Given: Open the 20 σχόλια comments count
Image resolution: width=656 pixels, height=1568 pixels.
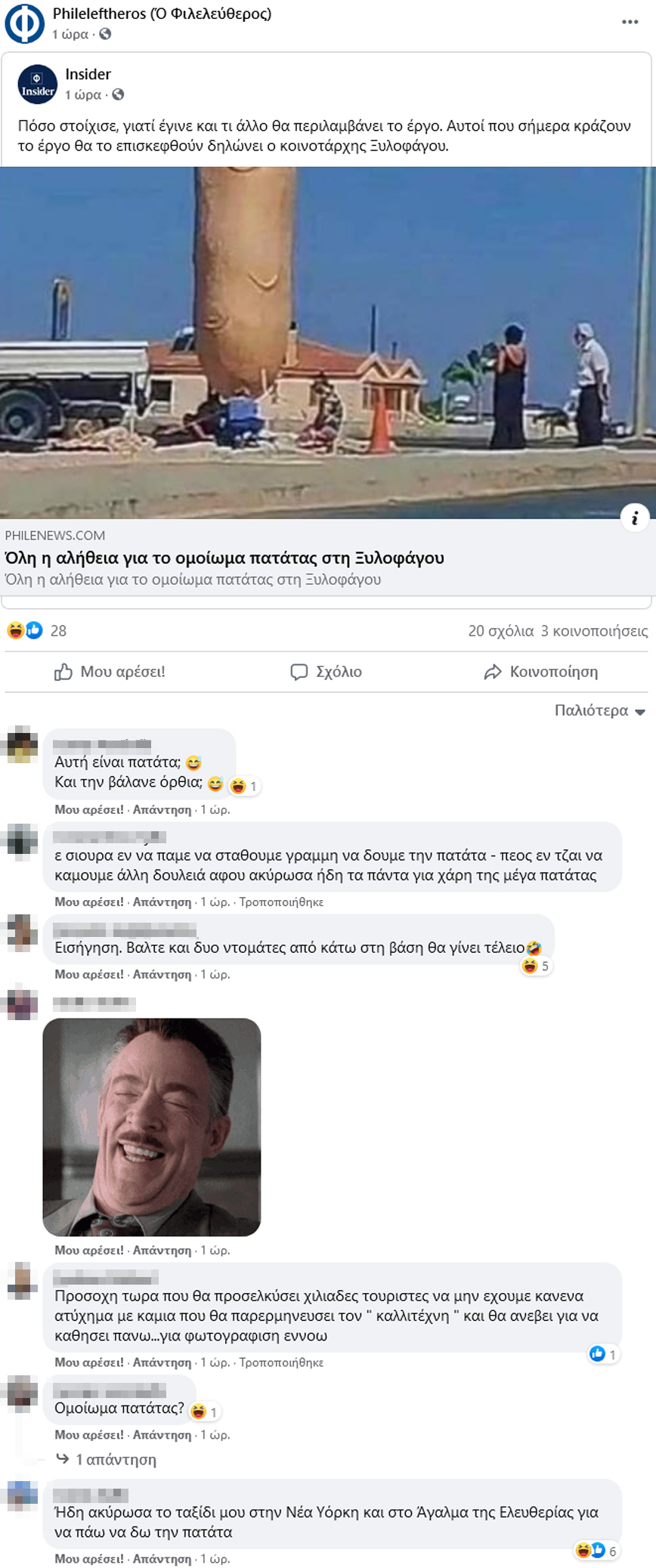Looking at the screenshot, I should [x=500, y=630].
